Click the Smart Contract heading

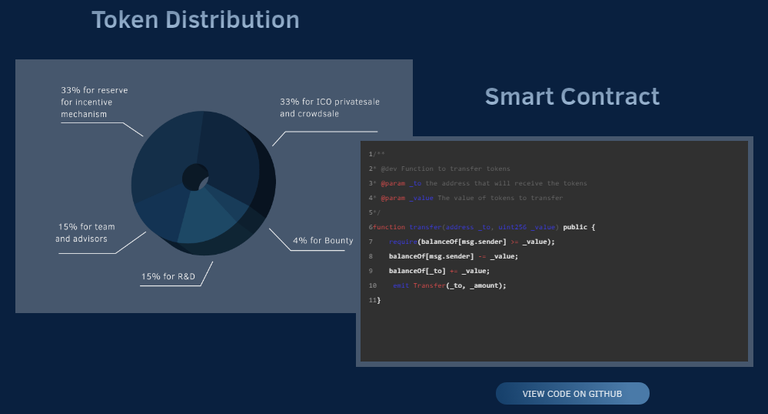[x=572, y=97]
